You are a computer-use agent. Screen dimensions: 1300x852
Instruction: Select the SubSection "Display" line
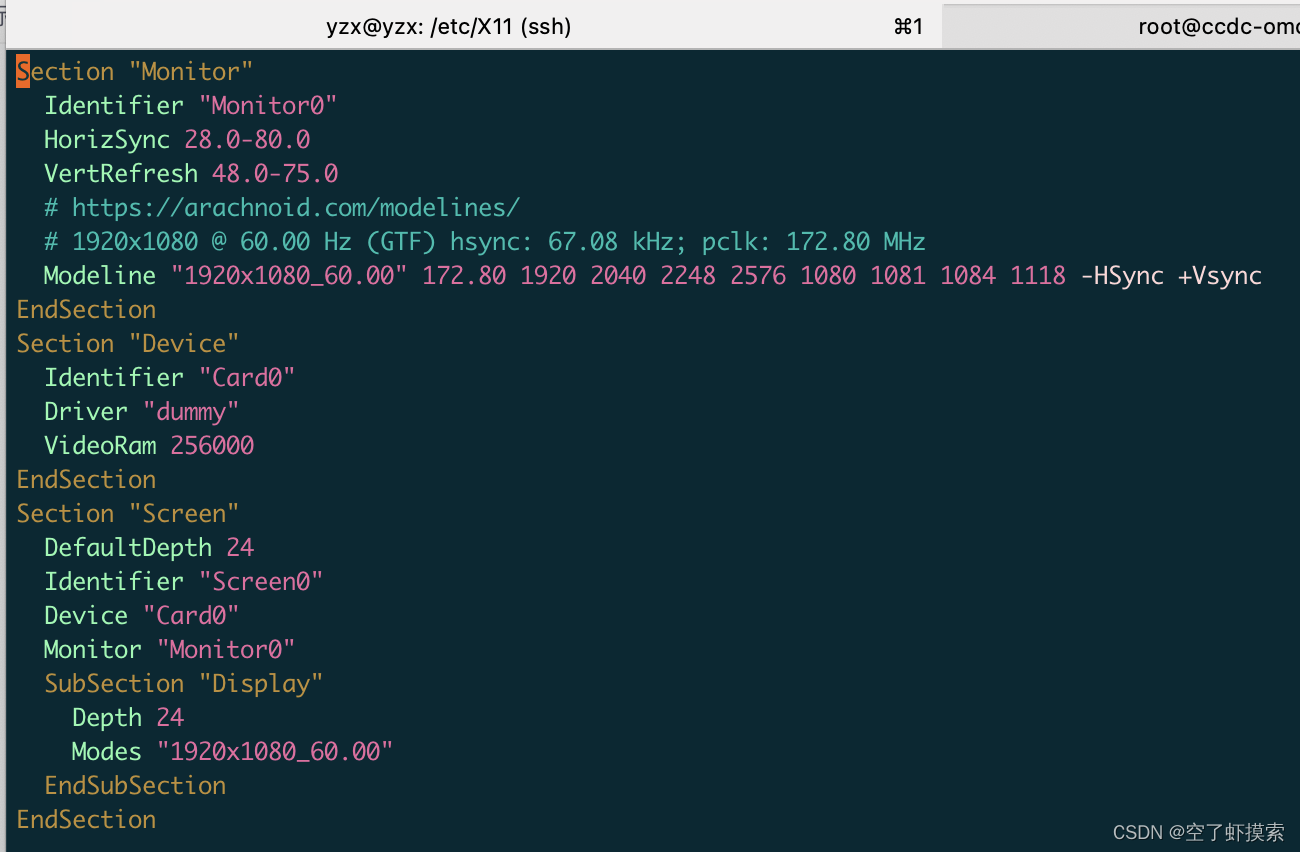coord(184,683)
